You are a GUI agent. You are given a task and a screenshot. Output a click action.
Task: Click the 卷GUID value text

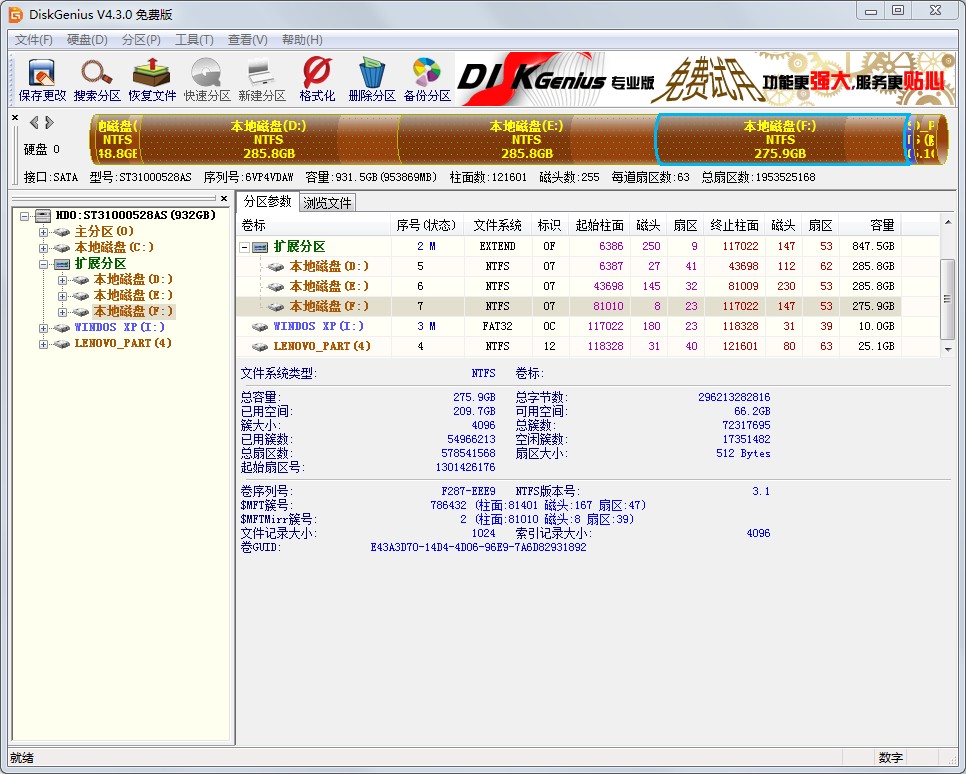point(478,547)
